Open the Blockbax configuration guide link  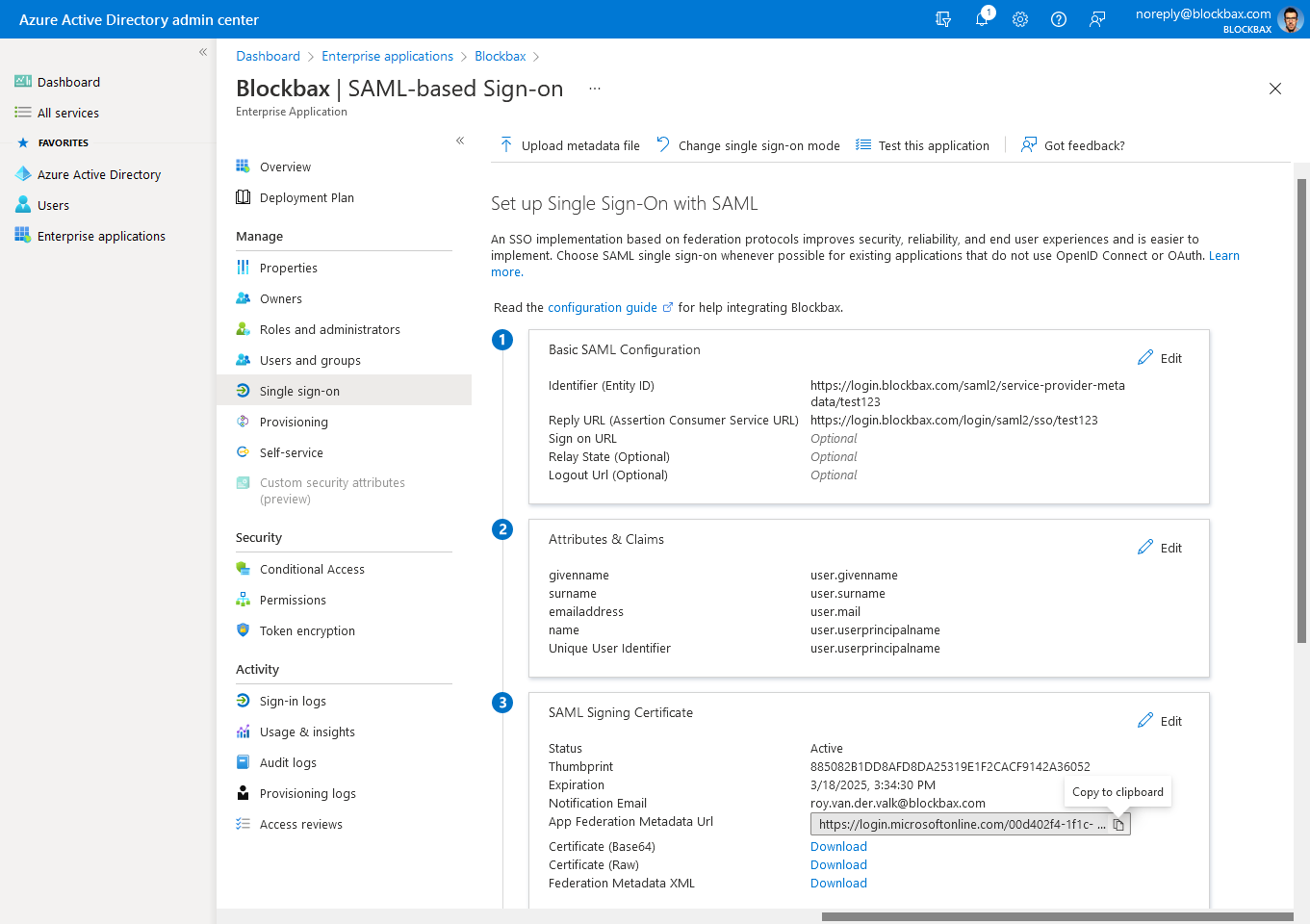pos(604,307)
